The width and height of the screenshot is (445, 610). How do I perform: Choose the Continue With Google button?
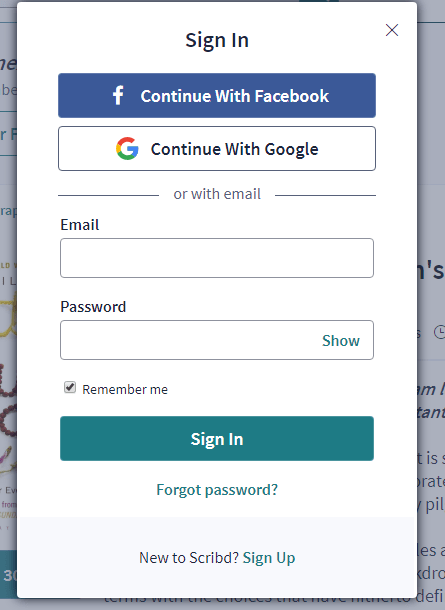tap(217, 148)
